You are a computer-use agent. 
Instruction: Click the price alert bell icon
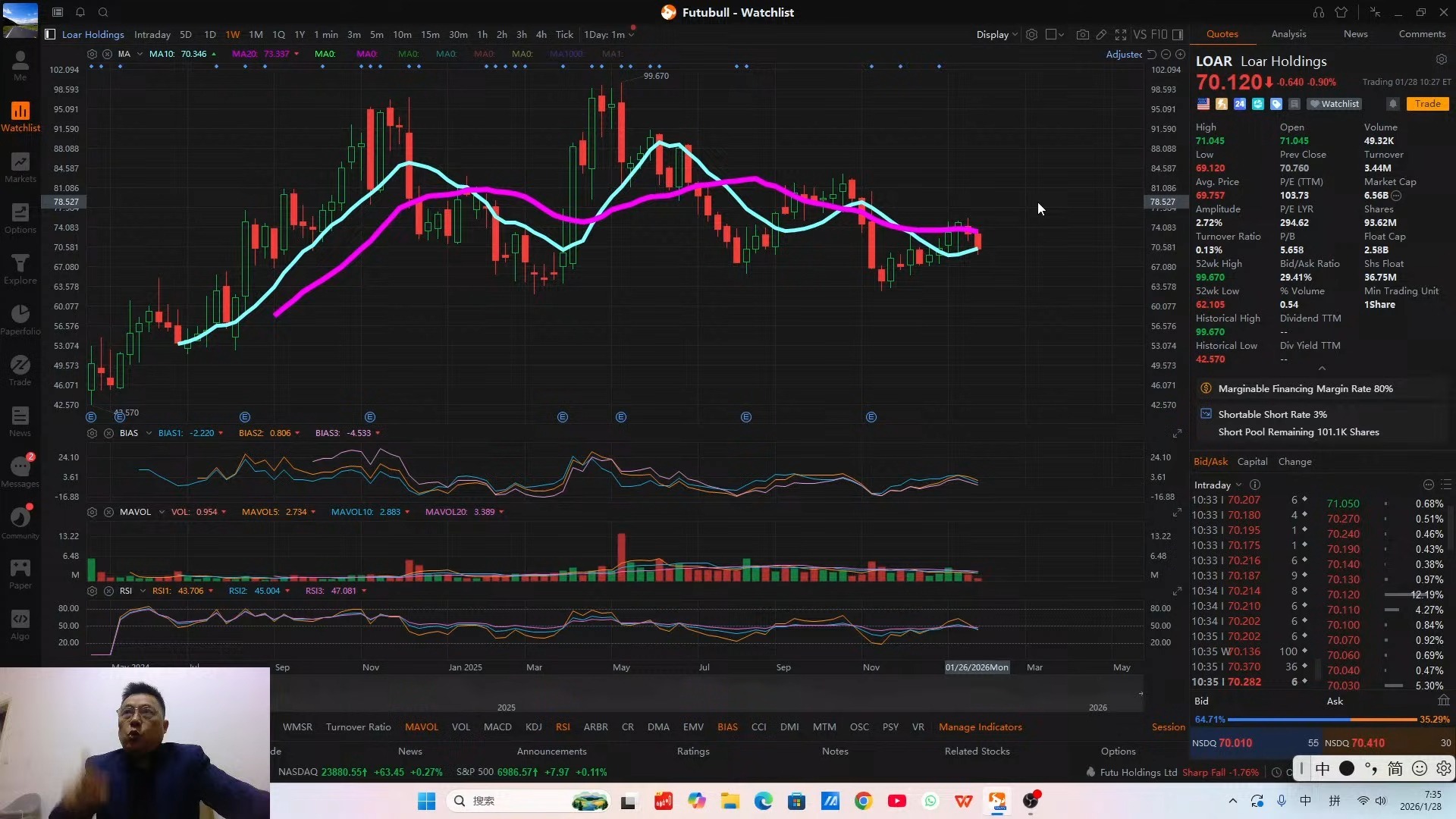pos(1392,104)
